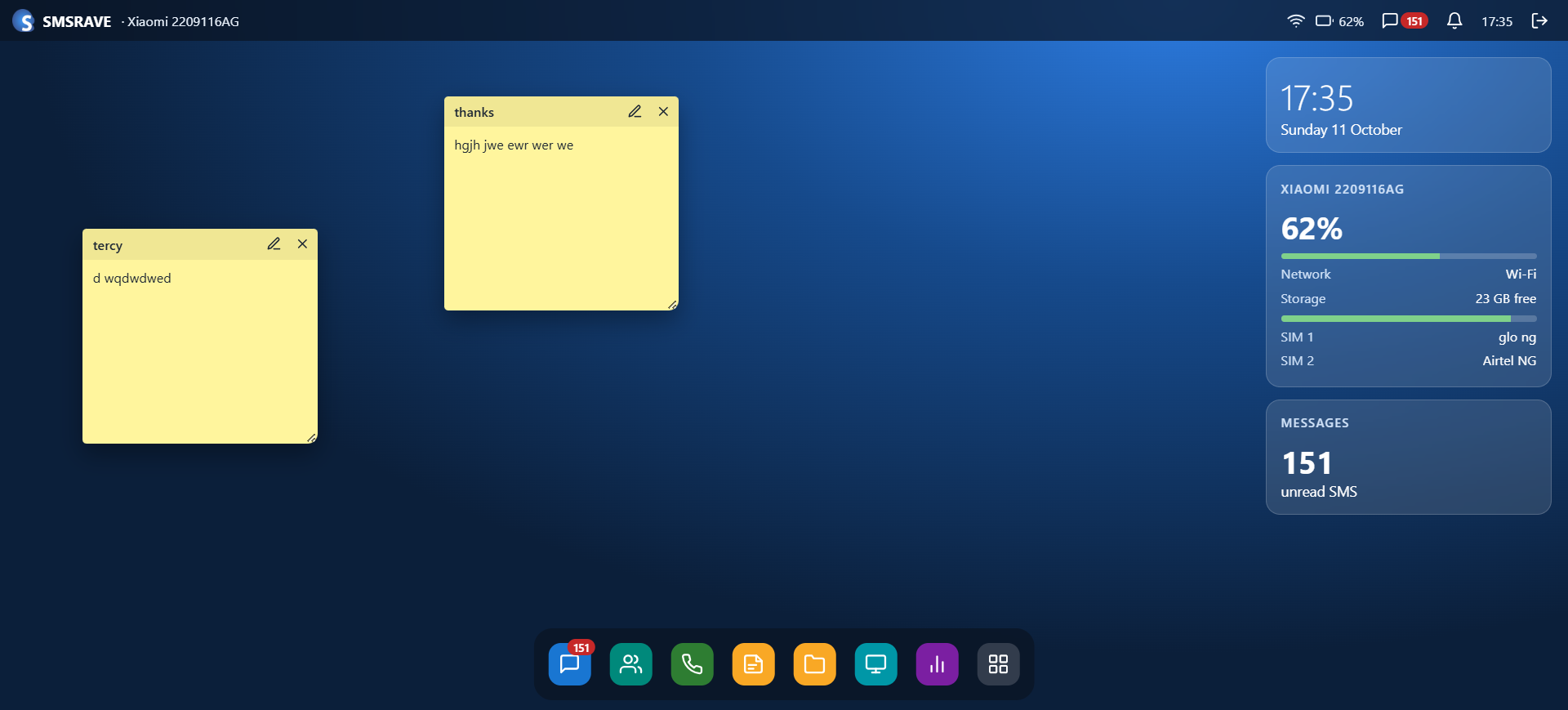Screen dimensions: 1568x710
Task: Click note text 'hgjh jwe ewr wer we'
Action: click(514, 145)
